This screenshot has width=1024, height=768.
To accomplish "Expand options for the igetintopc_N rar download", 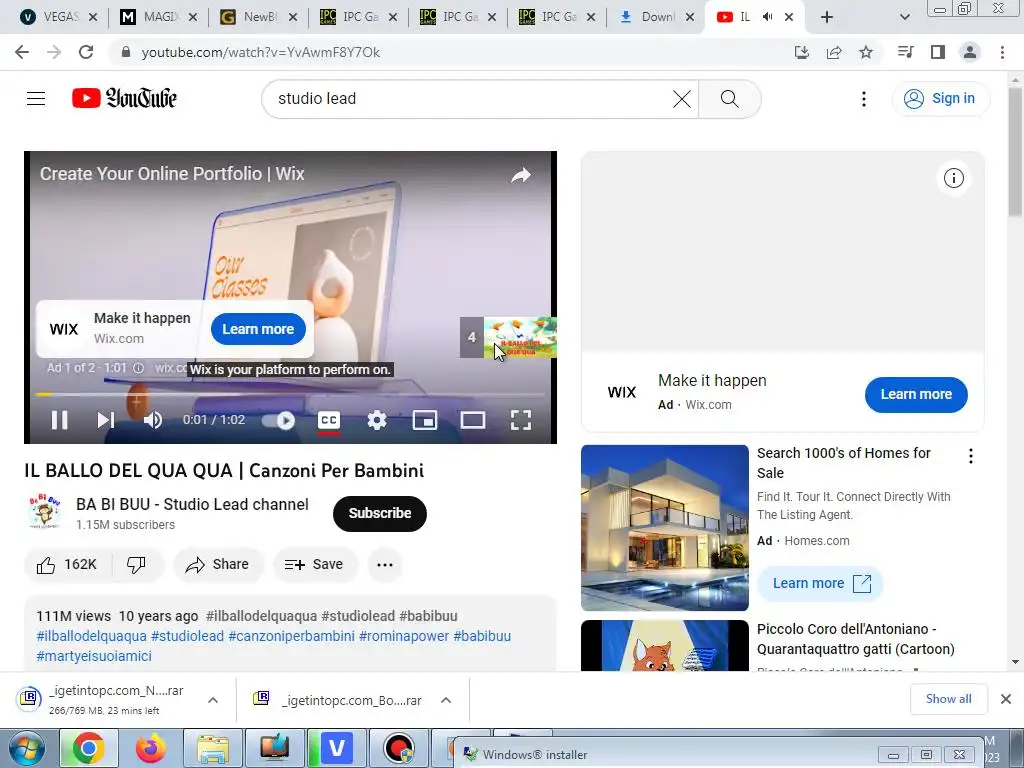I will [213, 700].
